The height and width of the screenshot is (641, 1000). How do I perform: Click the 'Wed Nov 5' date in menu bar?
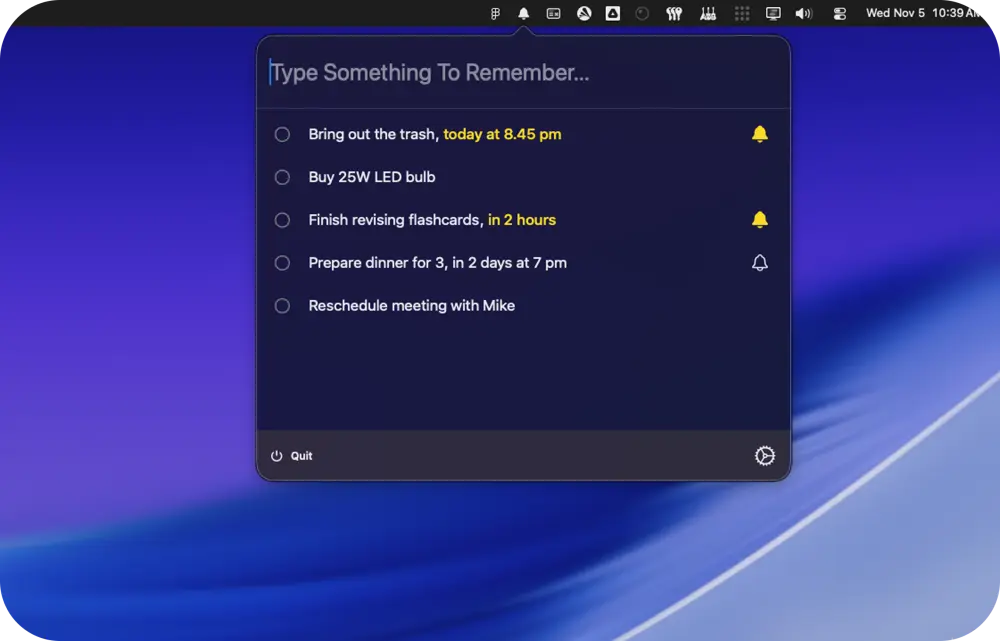(x=895, y=13)
